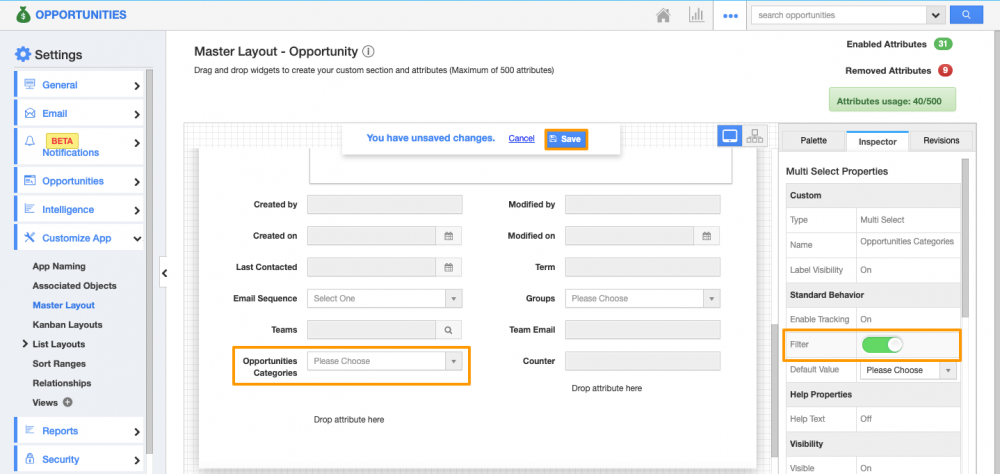Switch to hierarchy layout view icon
This screenshot has height=474, width=1000.
[756, 136]
